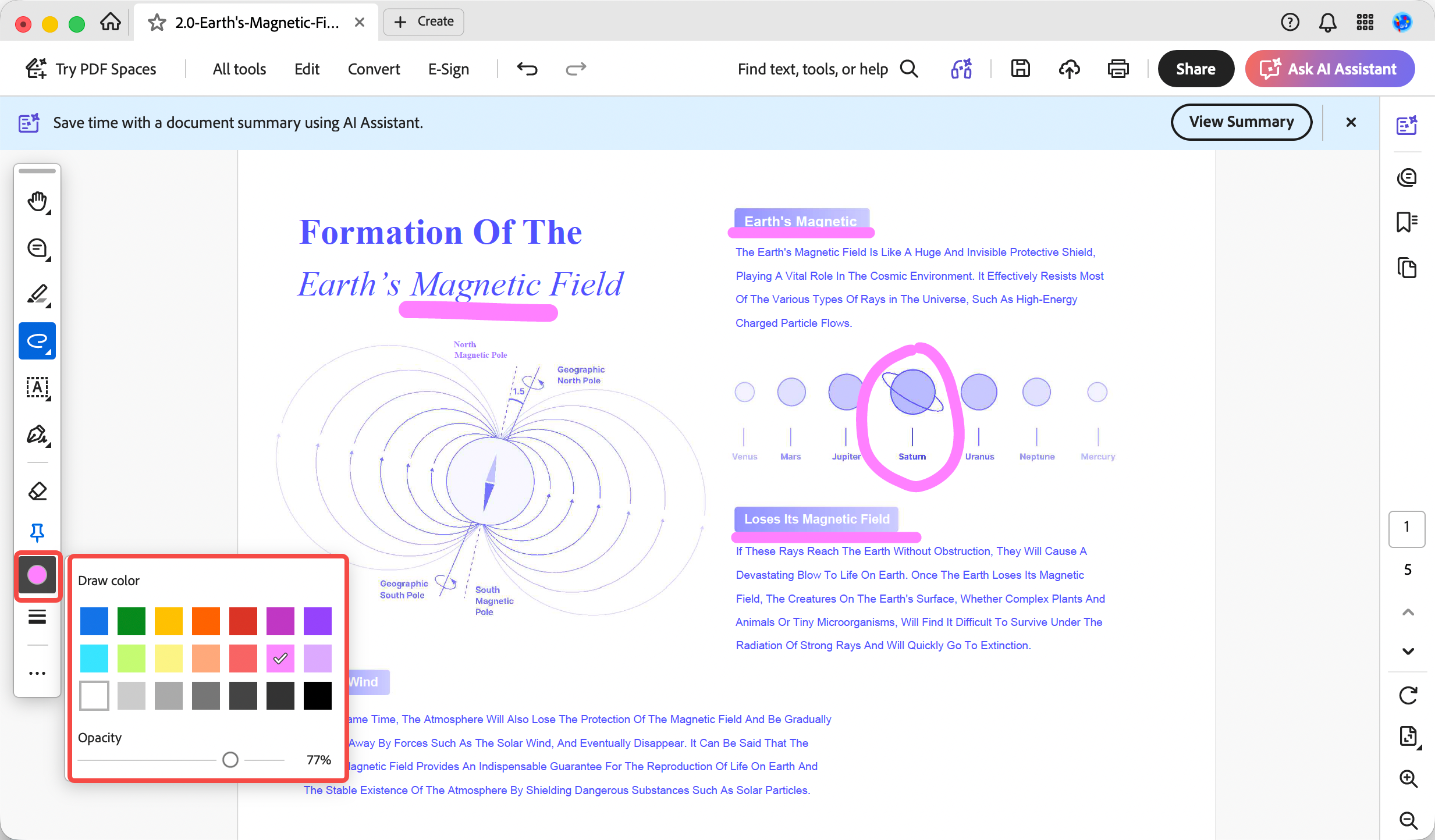Click the print document icon
Screen dimensions: 1435x840
pyautogui.click(x=1118, y=69)
